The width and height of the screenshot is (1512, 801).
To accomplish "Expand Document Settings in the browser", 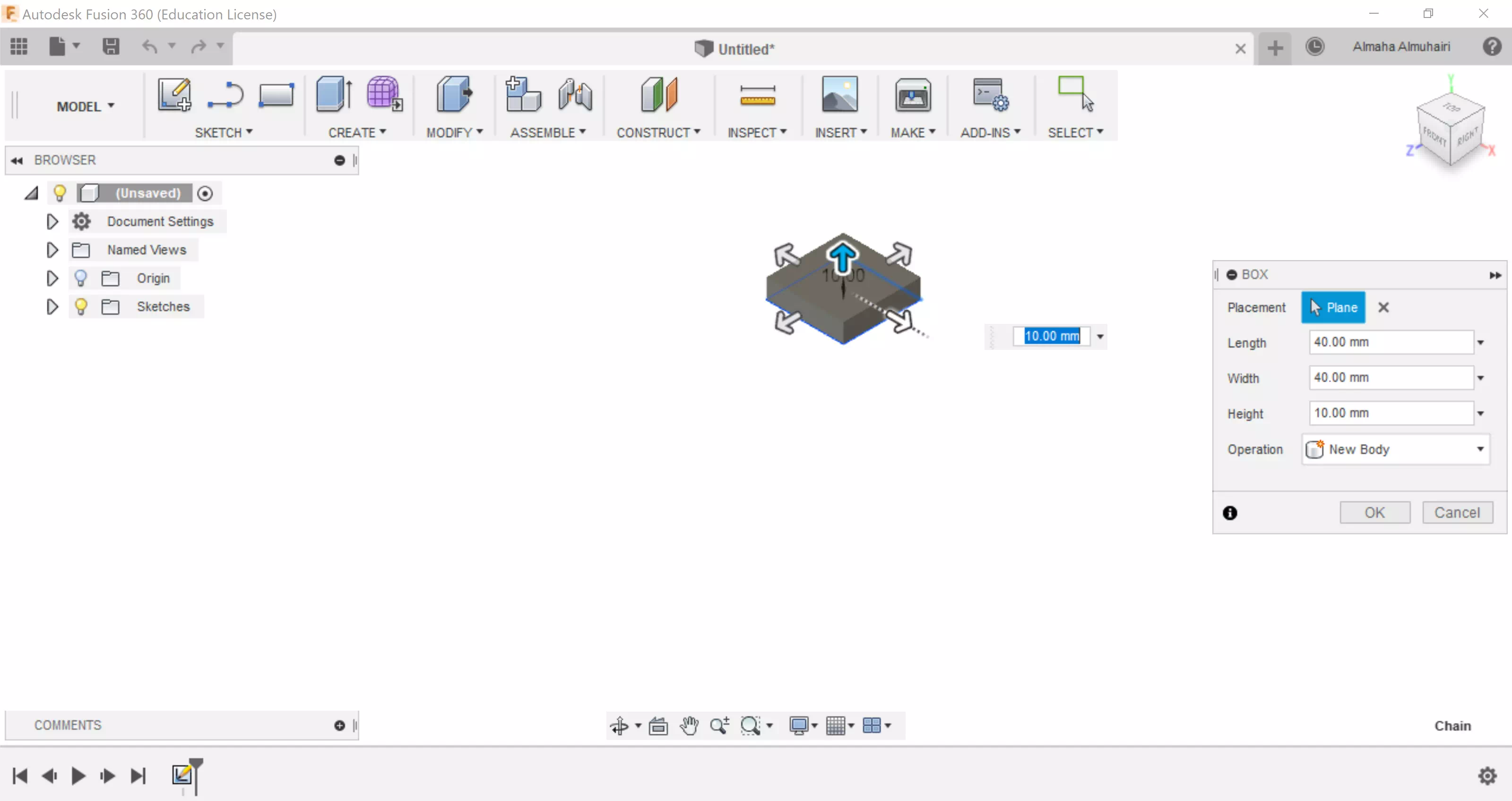I will [52, 221].
